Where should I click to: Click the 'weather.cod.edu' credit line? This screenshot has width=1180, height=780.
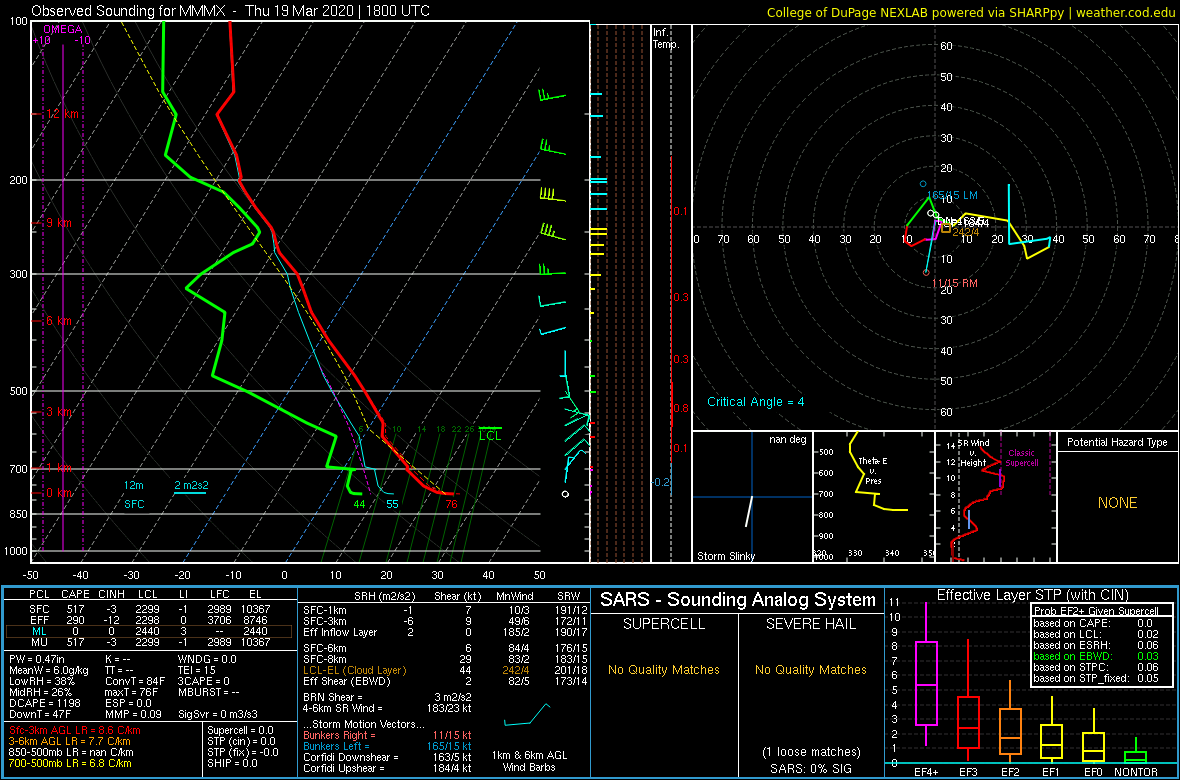click(971, 11)
